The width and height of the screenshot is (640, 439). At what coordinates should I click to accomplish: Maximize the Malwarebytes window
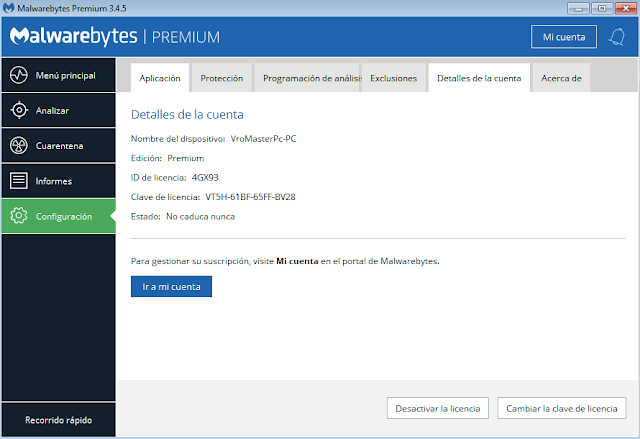(x=602, y=8)
